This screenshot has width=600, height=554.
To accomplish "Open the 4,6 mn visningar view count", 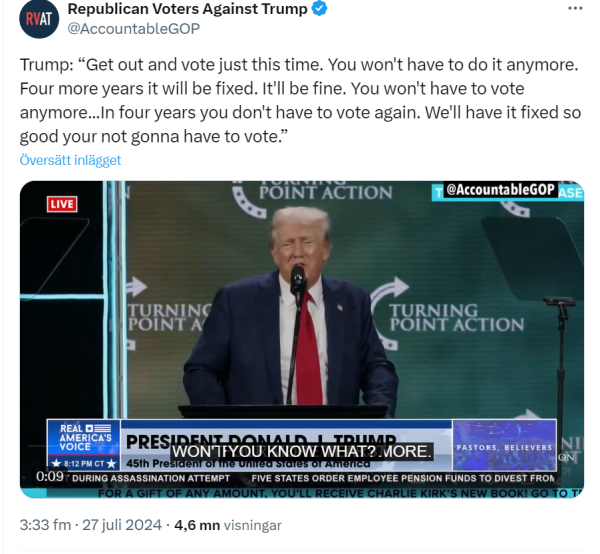I will [x=228, y=525].
